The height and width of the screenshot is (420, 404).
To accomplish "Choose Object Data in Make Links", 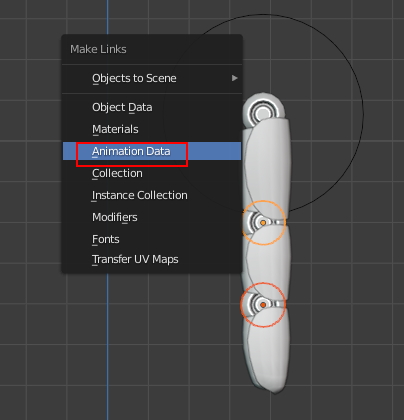I will (x=152, y=107).
